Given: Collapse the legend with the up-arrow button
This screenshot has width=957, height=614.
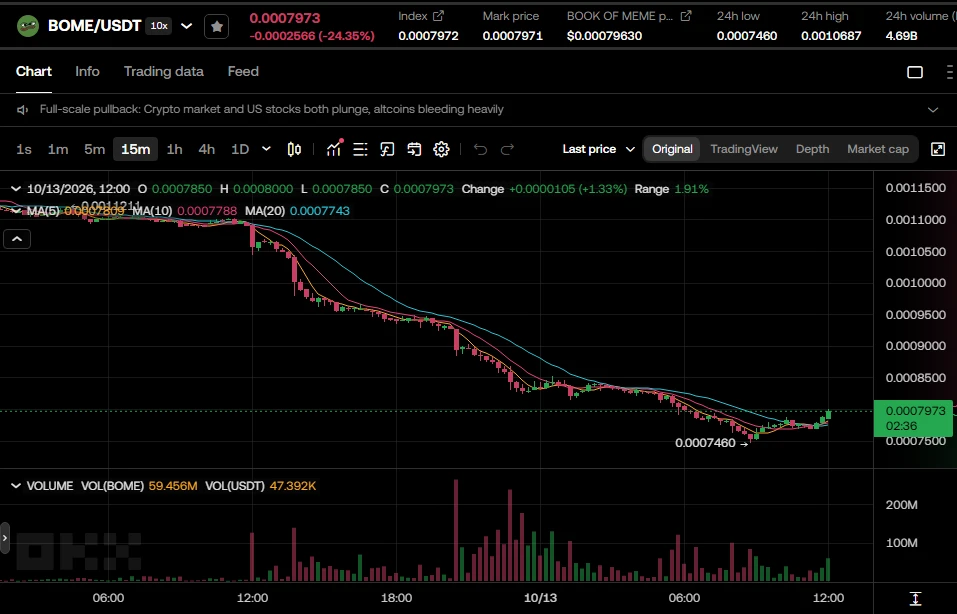Looking at the screenshot, I should [x=17, y=239].
